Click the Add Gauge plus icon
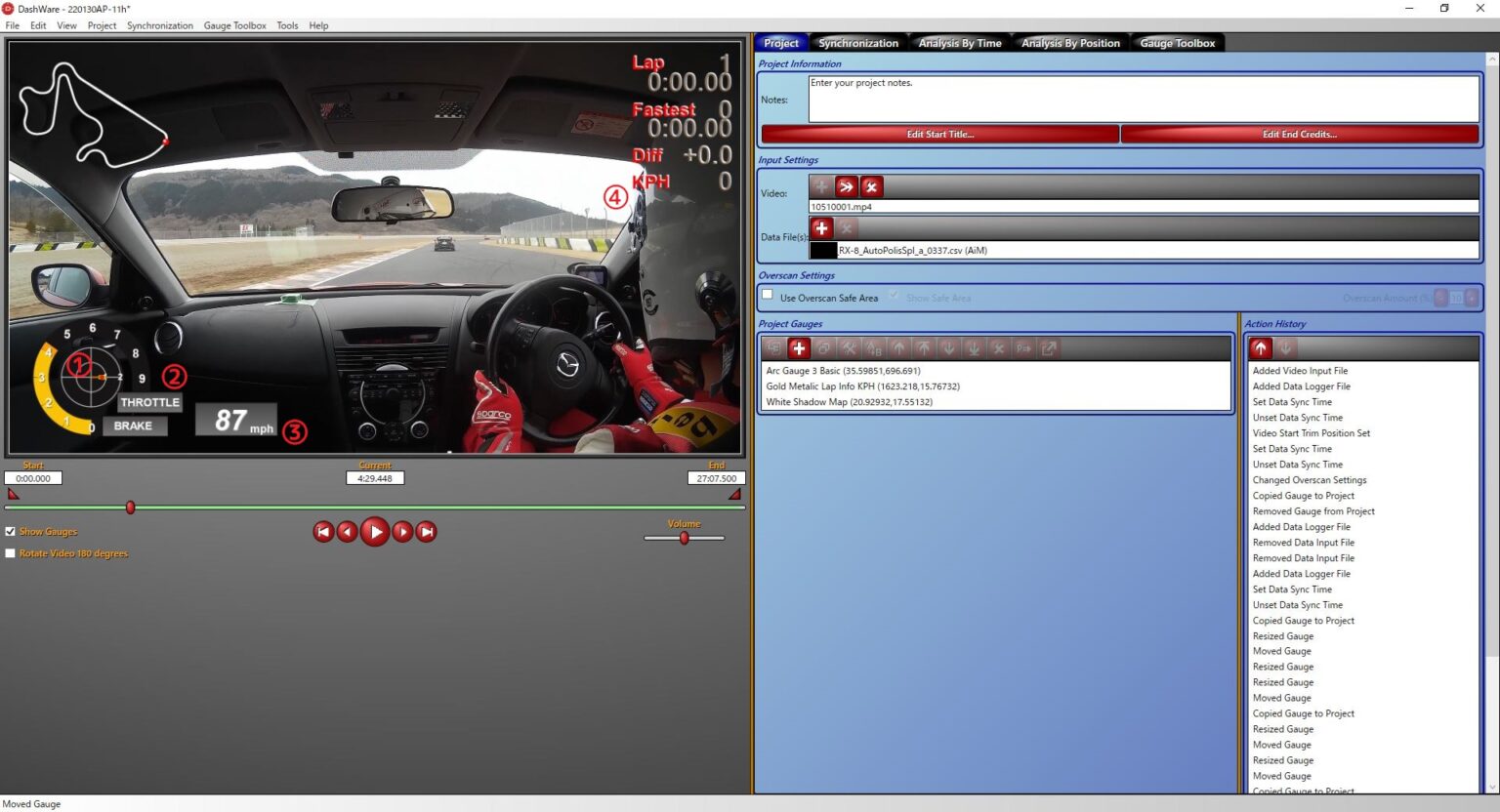 point(799,347)
